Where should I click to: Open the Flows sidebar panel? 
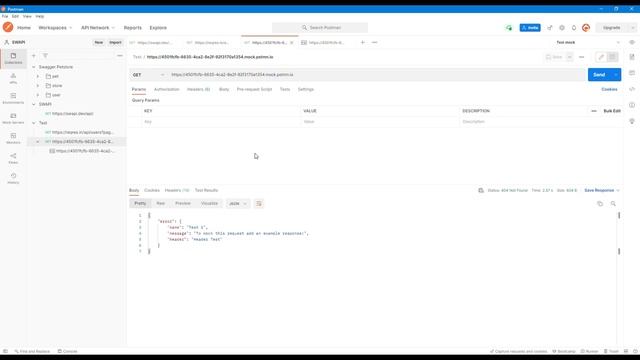(x=13, y=158)
